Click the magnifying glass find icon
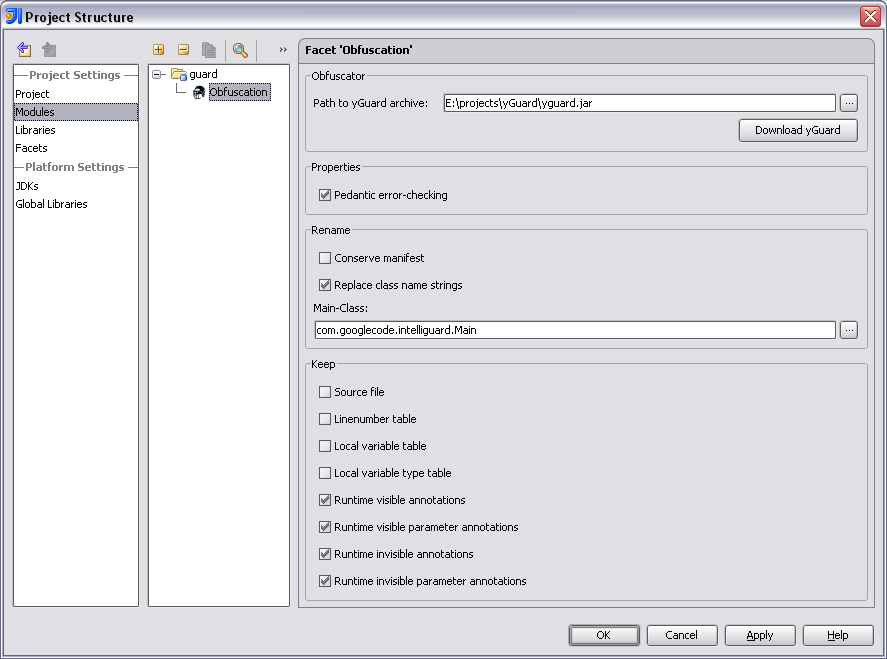The width and height of the screenshot is (887, 659). (x=240, y=50)
